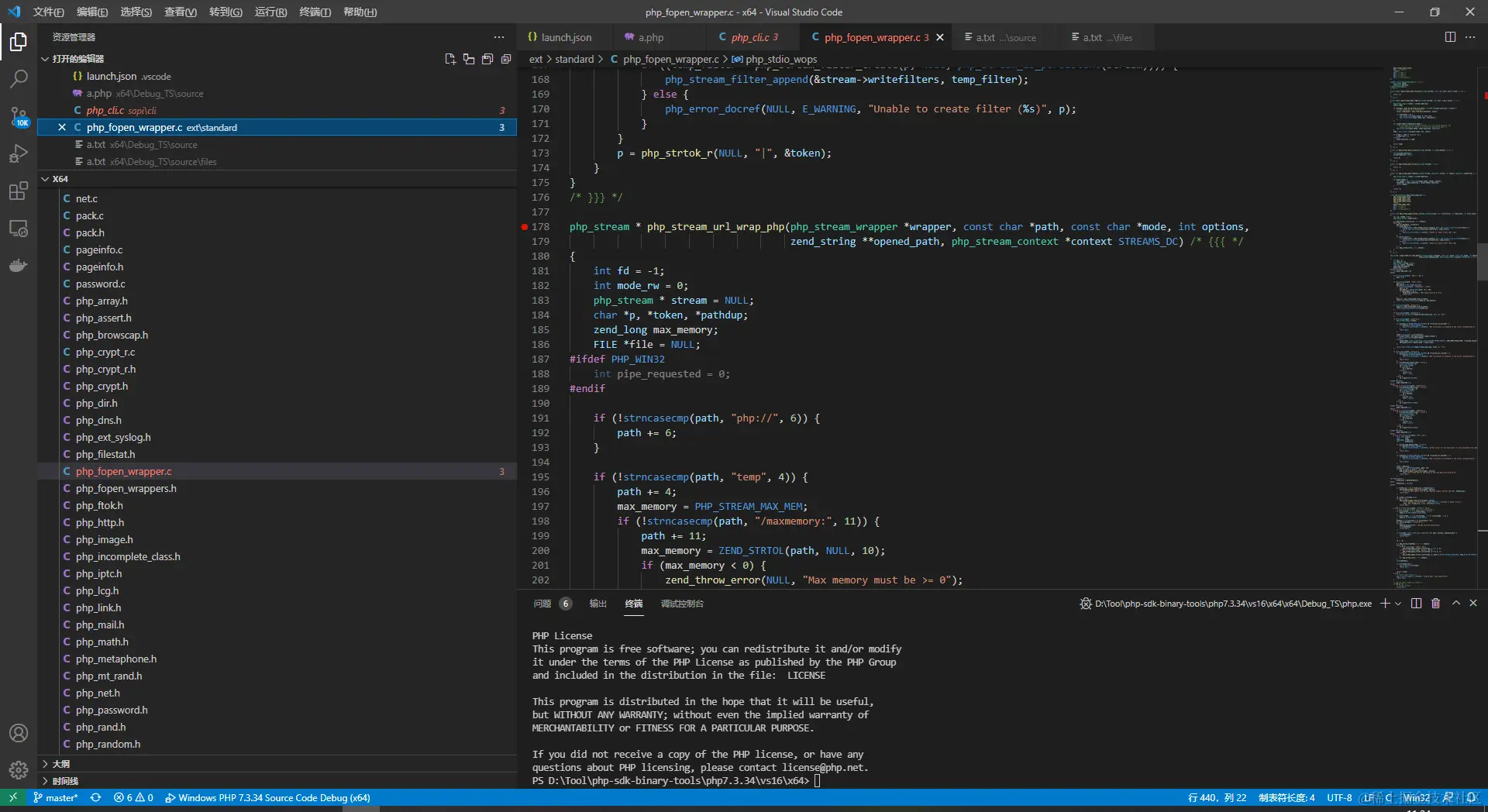
Task: Open the Search view in activity bar
Action: tap(19, 78)
